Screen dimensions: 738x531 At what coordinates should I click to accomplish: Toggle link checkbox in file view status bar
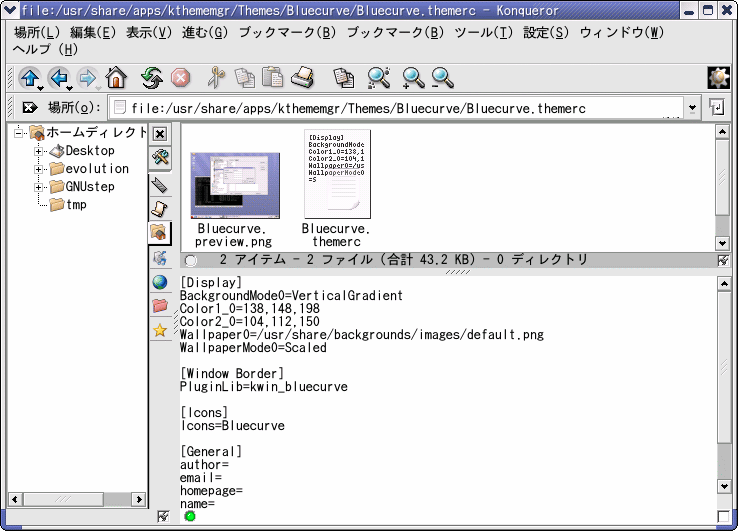tap(723, 260)
